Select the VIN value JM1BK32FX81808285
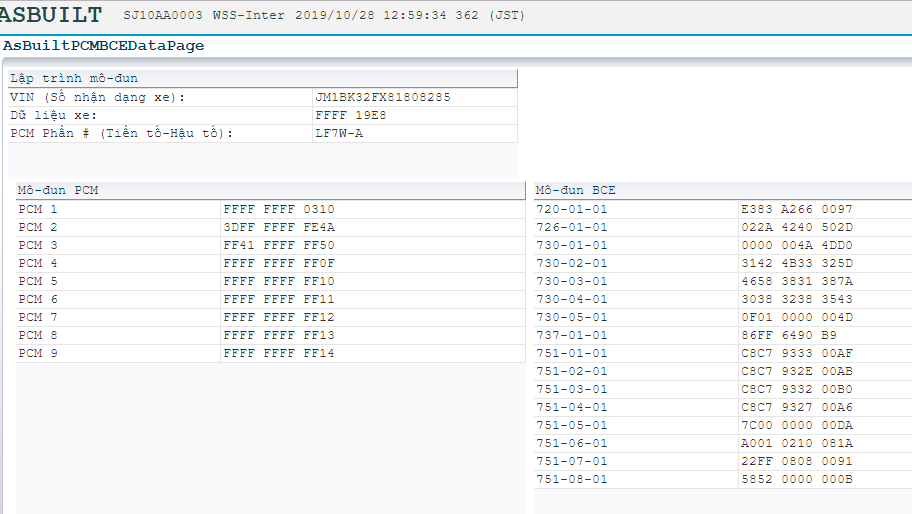The image size is (912, 514). pos(382,97)
